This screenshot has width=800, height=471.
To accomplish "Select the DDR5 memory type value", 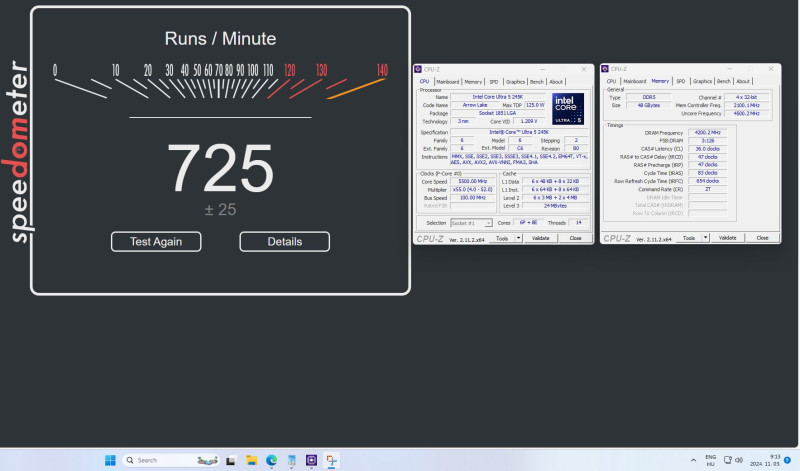I will (x=649, y=97).
